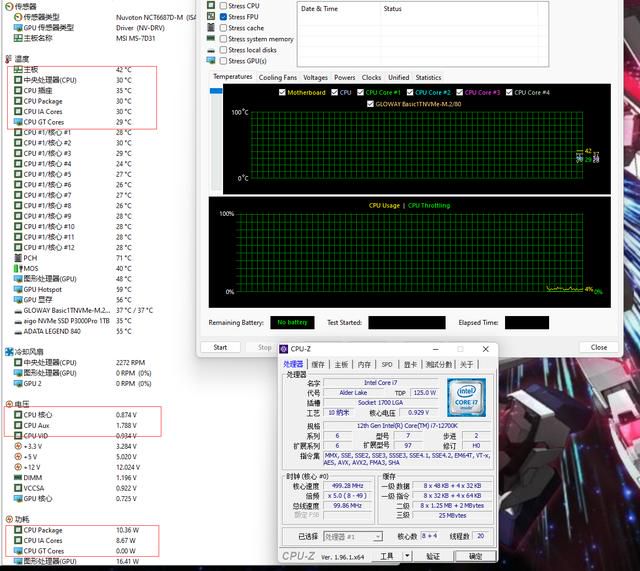Click the monitor icon next to CPU GT Cores temperature
Image resolution: width=640 pixels, height=571 pixels.
click(18, 122)
